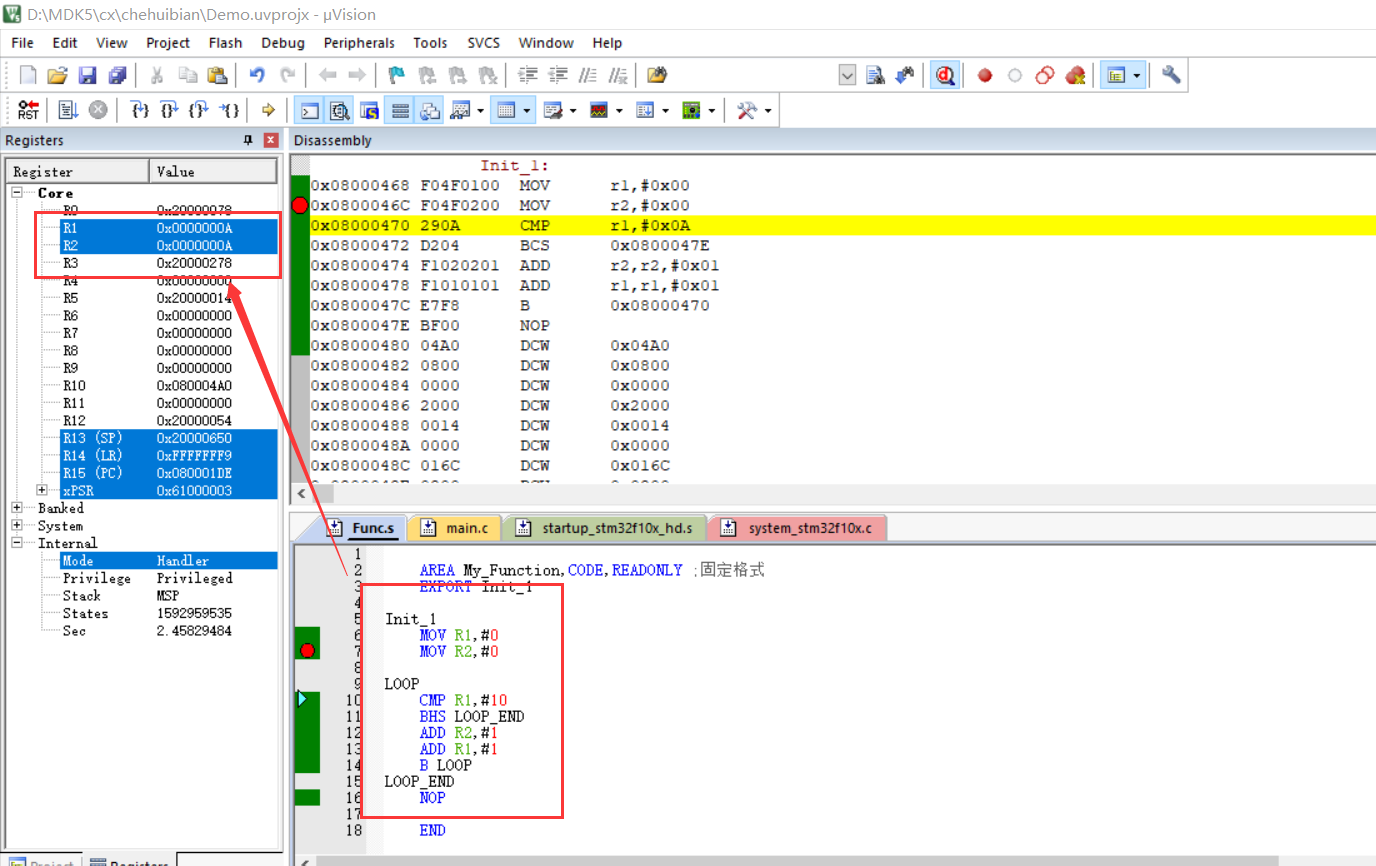Click disassembly line with BCS instruction
This screenshot has height=866, width=1376.
coord(842,245)
